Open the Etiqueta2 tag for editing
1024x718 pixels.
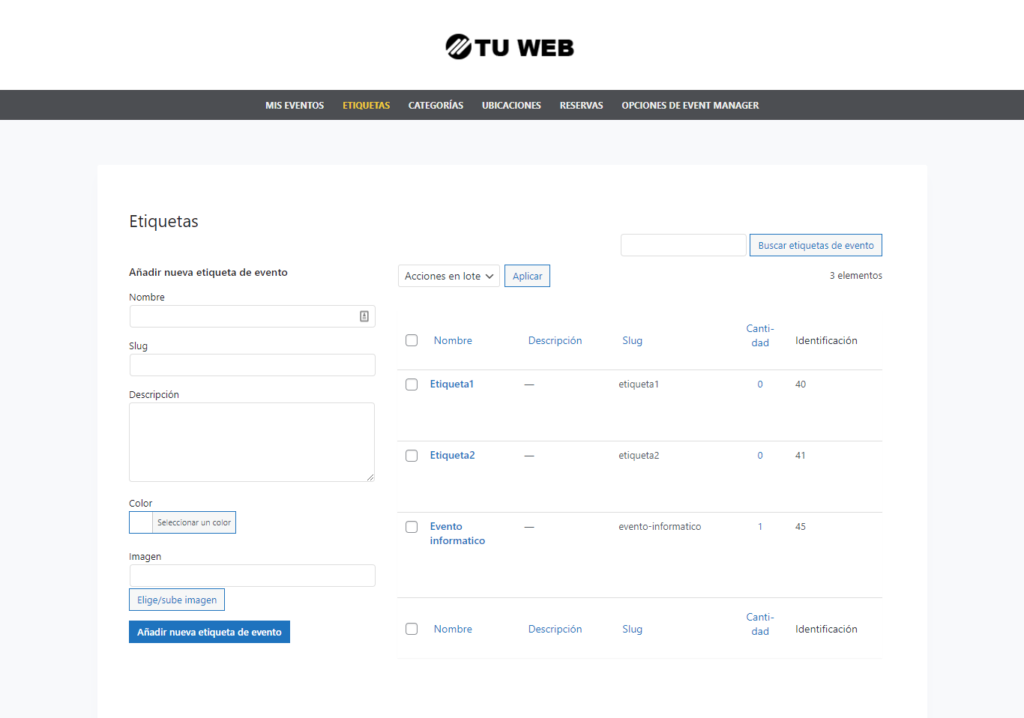(452, 455)
